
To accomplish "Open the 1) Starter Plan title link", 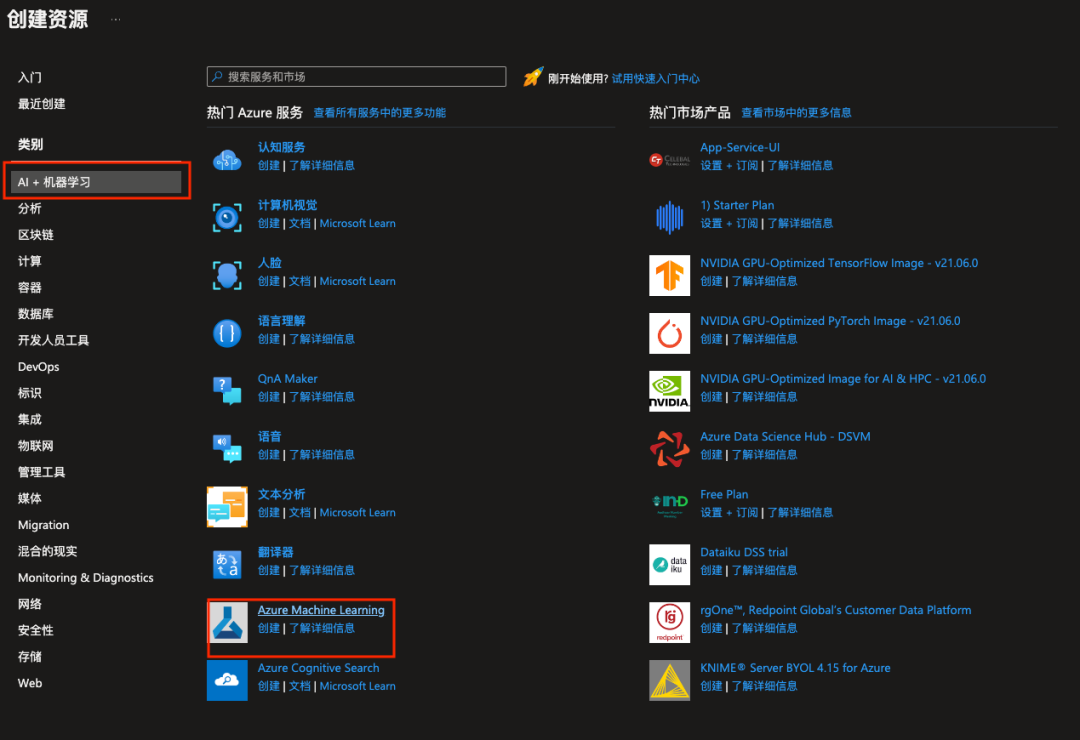I will (x=737, y=205).
